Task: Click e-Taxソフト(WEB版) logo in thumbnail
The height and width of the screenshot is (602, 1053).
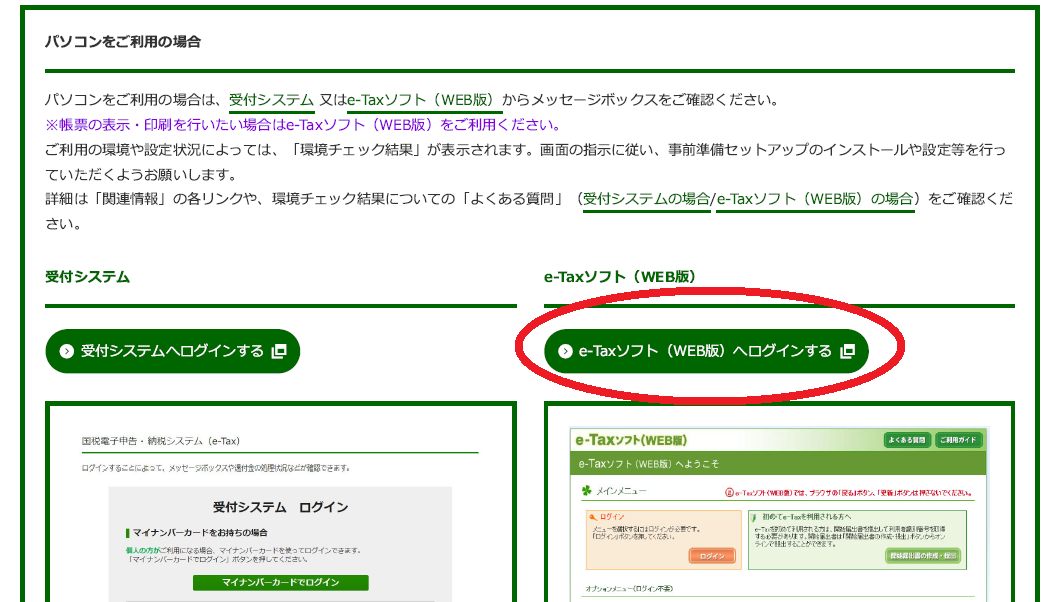Action: (x=631, y=440)
